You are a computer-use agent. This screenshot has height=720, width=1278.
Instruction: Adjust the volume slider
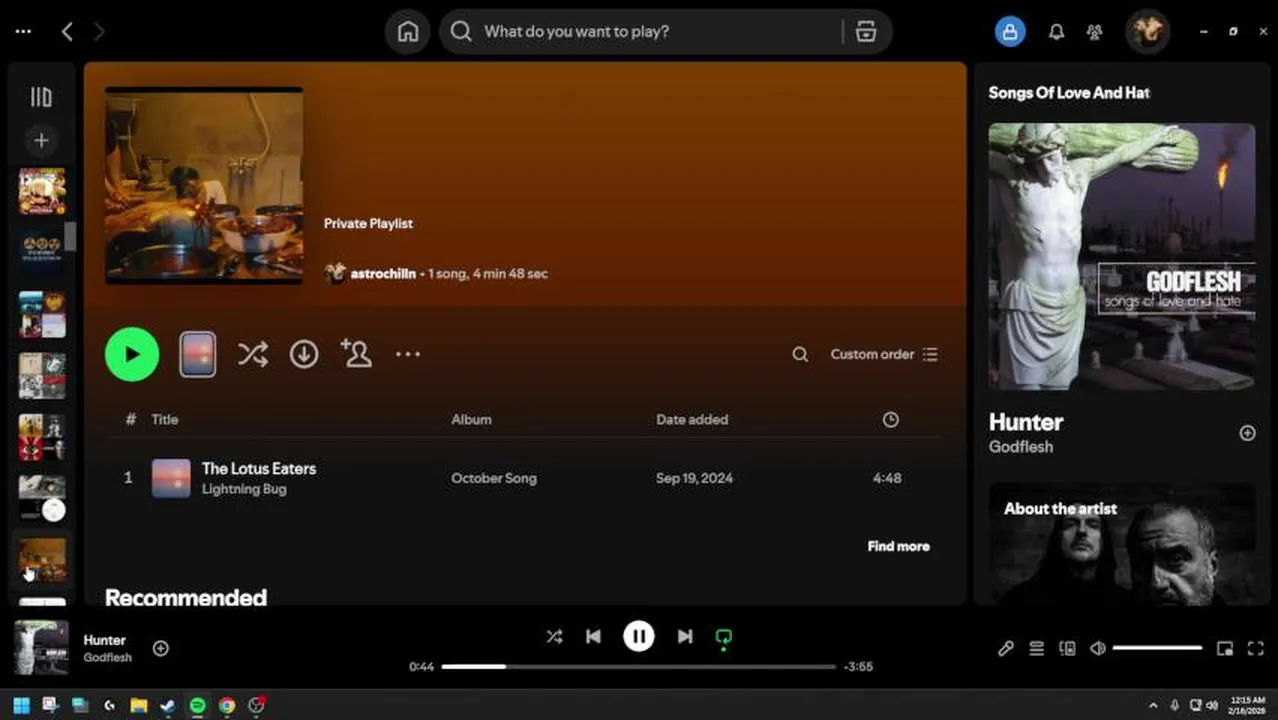[x=1157, y=649]
